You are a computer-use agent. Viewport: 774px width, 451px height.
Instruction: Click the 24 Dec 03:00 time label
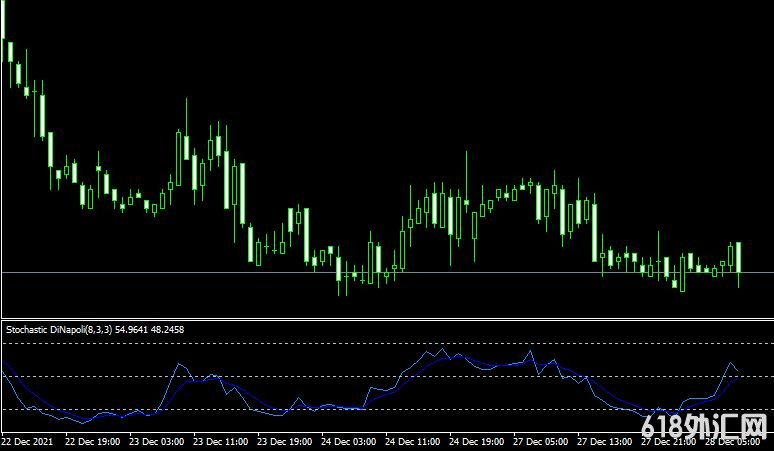[348, 441]
